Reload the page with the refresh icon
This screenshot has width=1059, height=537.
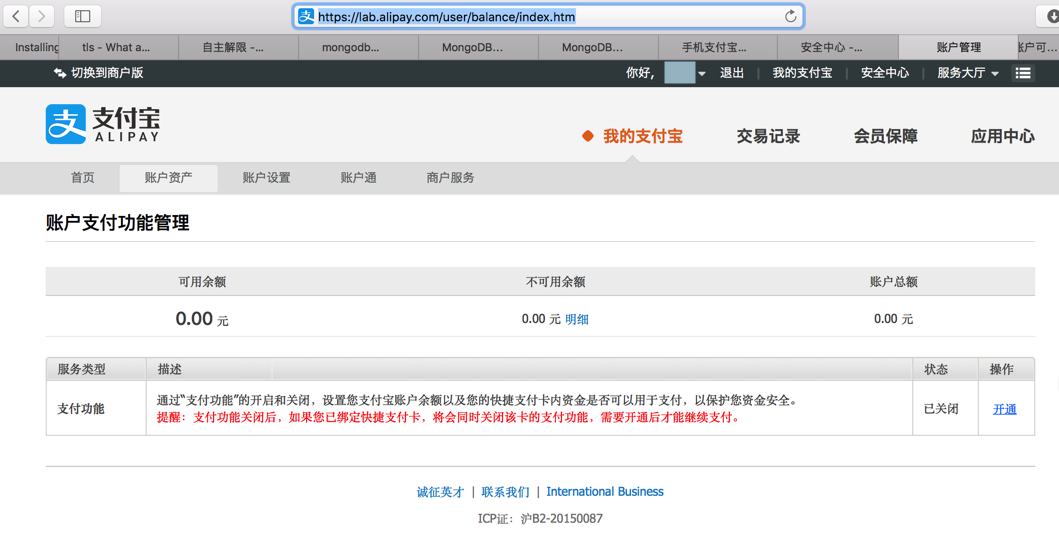(790, 16)
